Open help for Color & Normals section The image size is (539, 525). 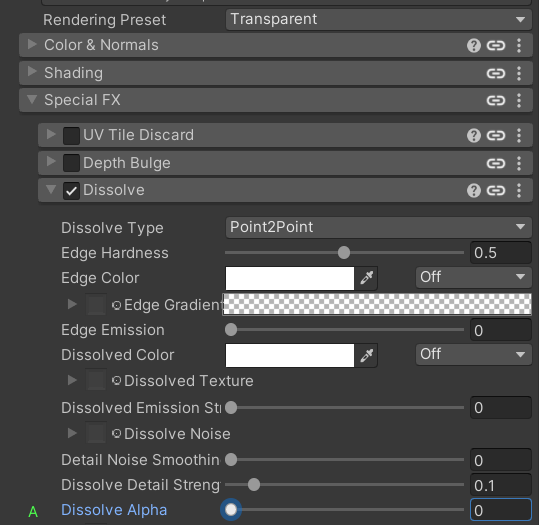click(x=474, y=45)
